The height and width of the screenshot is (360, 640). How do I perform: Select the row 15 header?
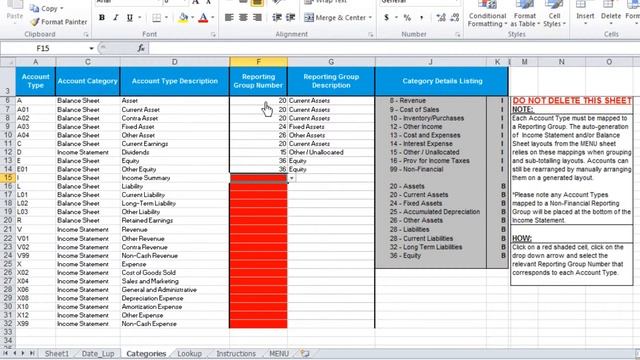click(x=7, y=178)
